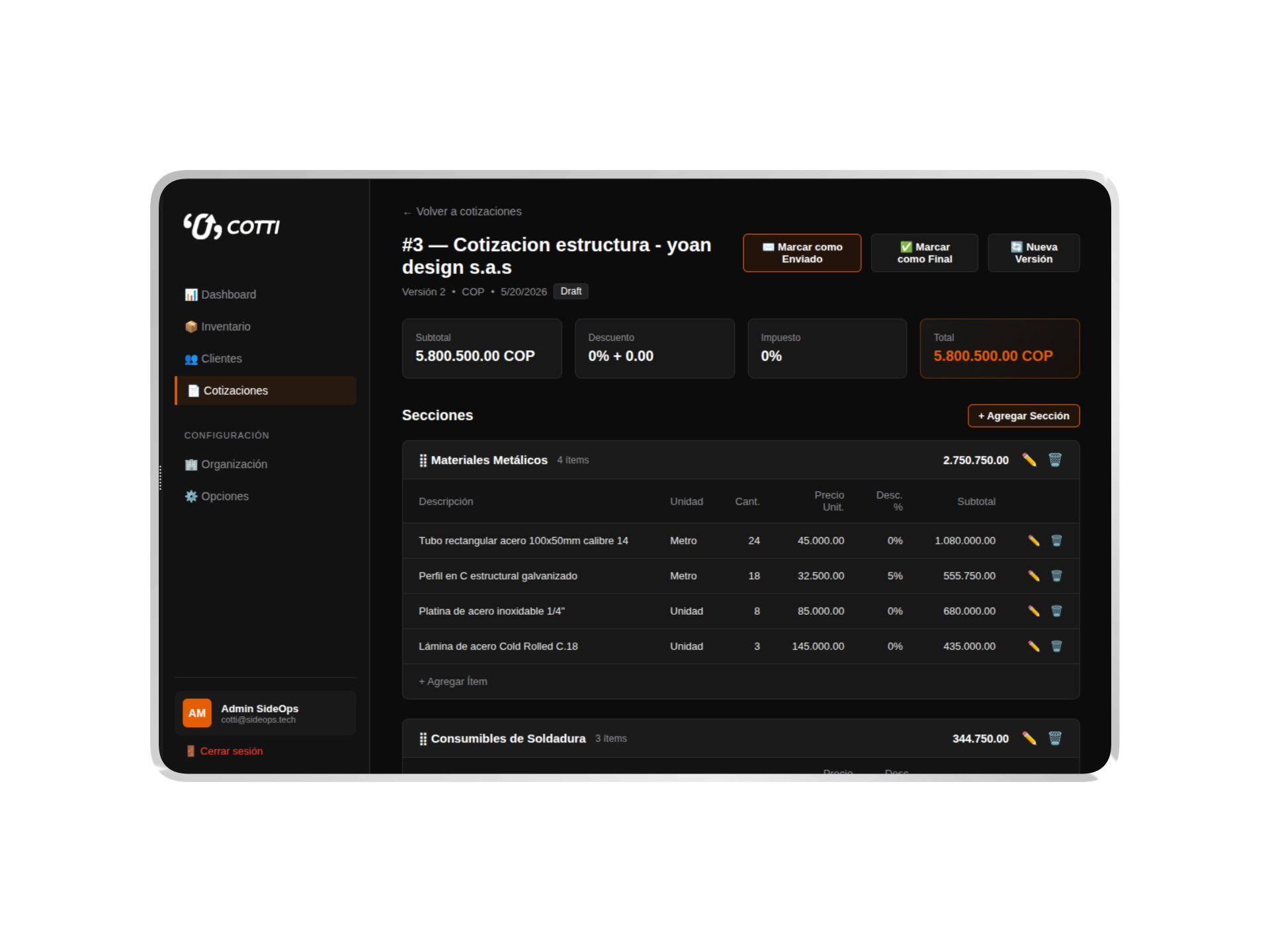Image resolution: width=1270 pixels, height=952 pixels.
Task: Add item via + Agregar Ítem
Action: point(453,681)
